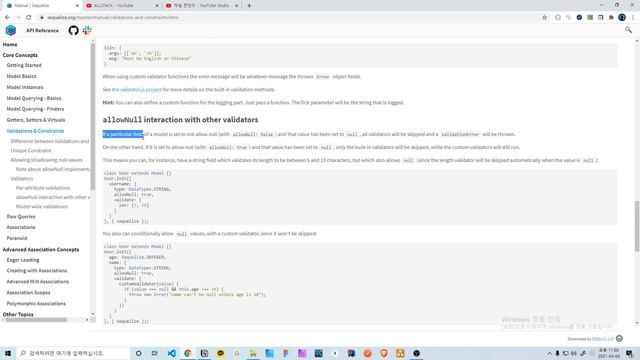Viewport: 640px width, 360px height.
Task: Click the Windows taskbar search box
Action: tap(73, 353)
